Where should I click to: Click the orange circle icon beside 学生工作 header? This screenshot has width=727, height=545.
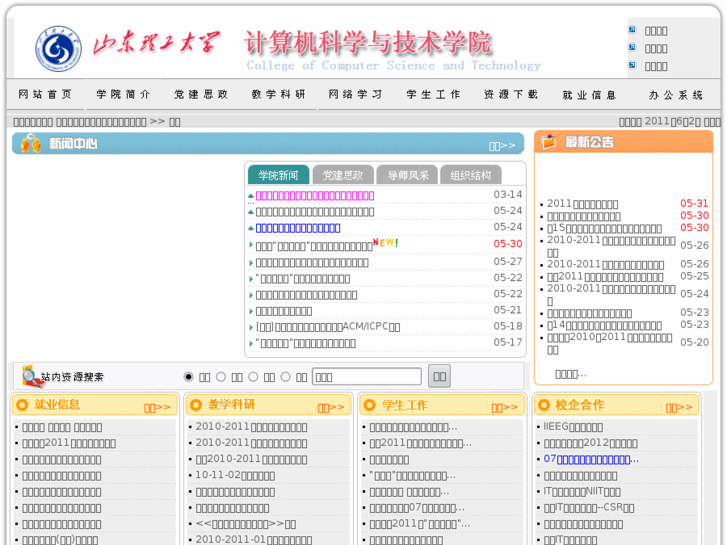coord(370,405)
